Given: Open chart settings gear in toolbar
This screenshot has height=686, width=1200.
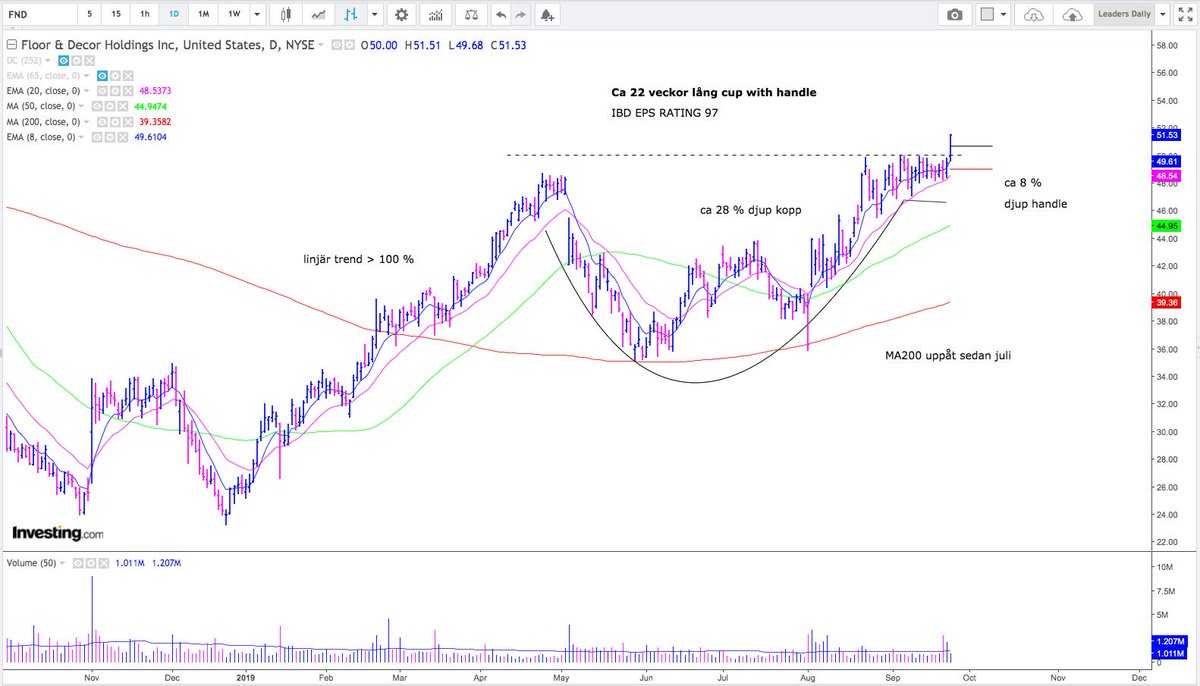Looking at the screenshot, I should click(x=401, y=15).
